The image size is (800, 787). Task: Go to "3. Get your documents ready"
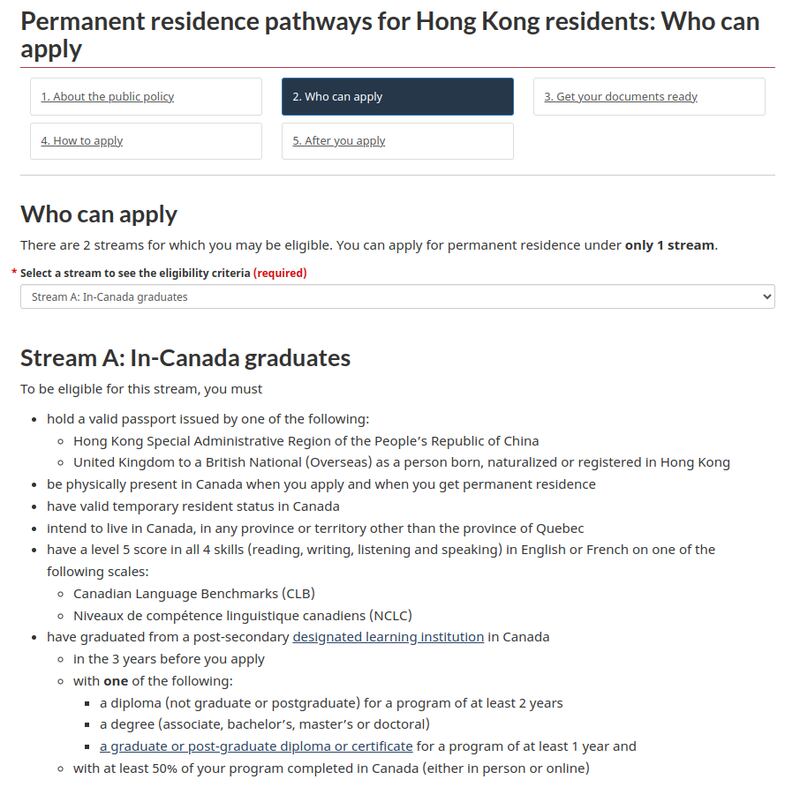tap(620, 97)
